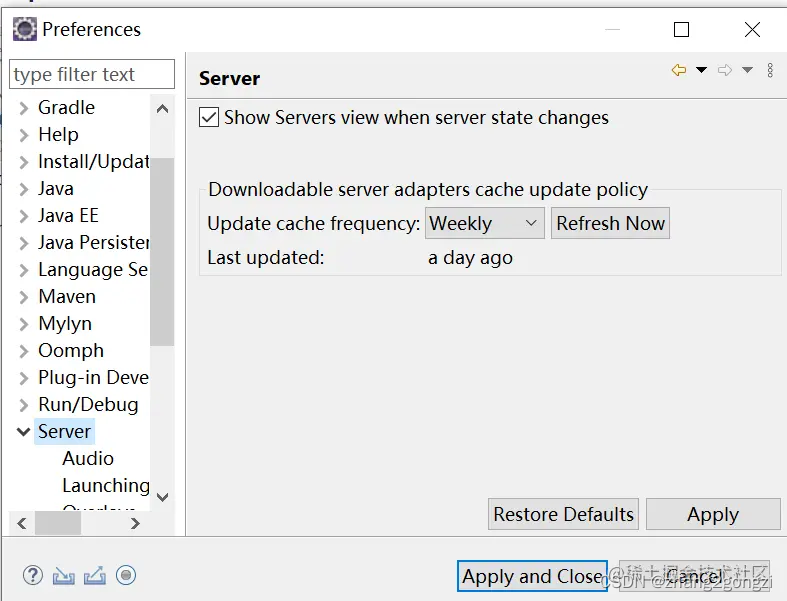Expand the Oomph tree node

click(x=24, y=351)
